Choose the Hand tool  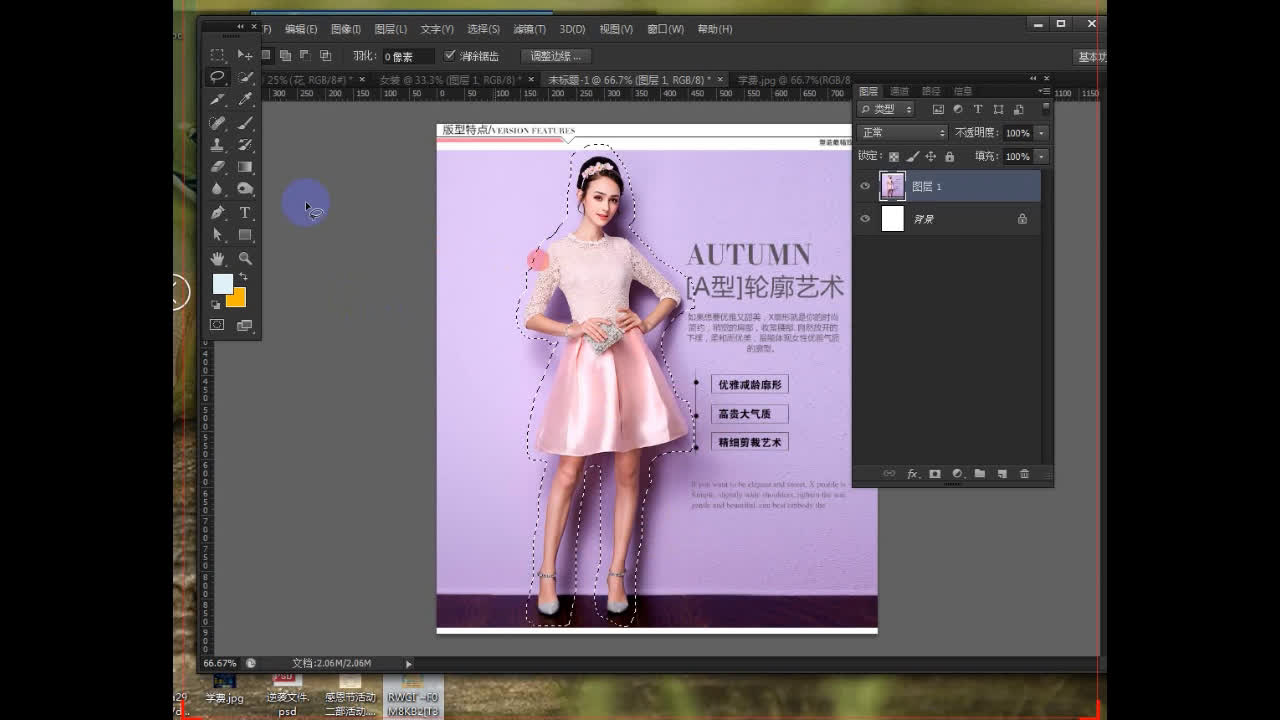point(217,258)
